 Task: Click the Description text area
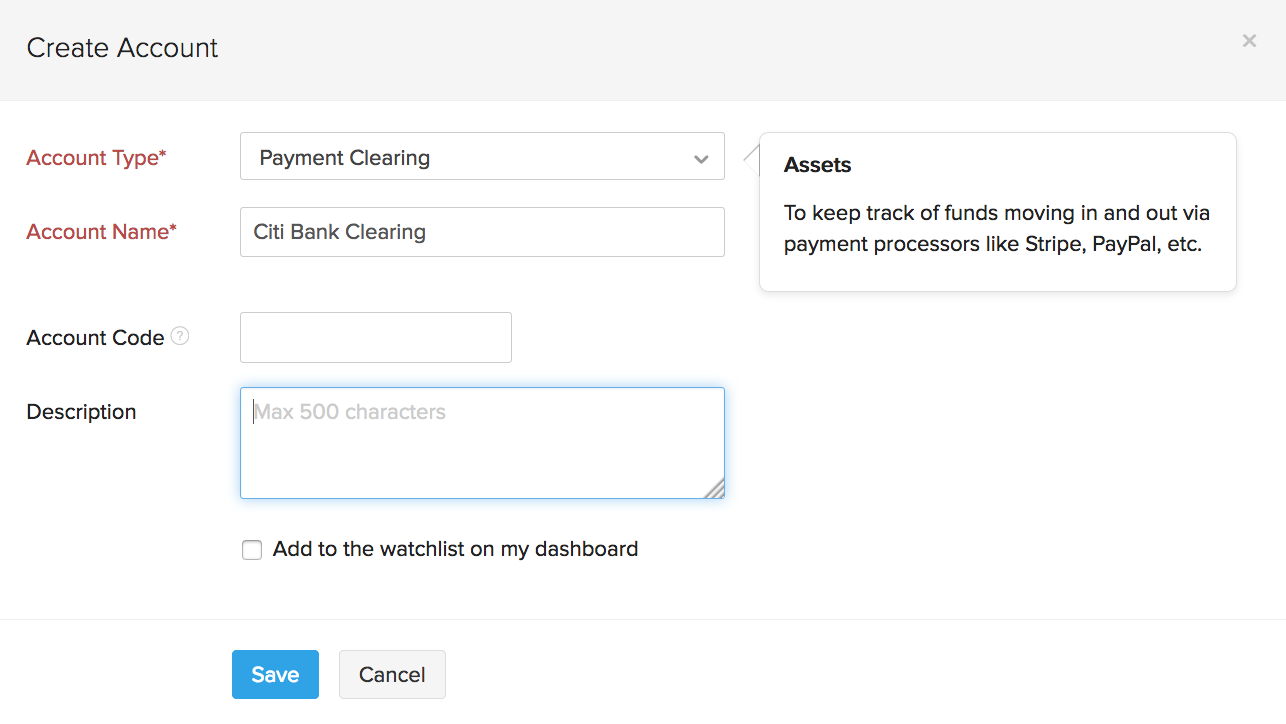482,441
